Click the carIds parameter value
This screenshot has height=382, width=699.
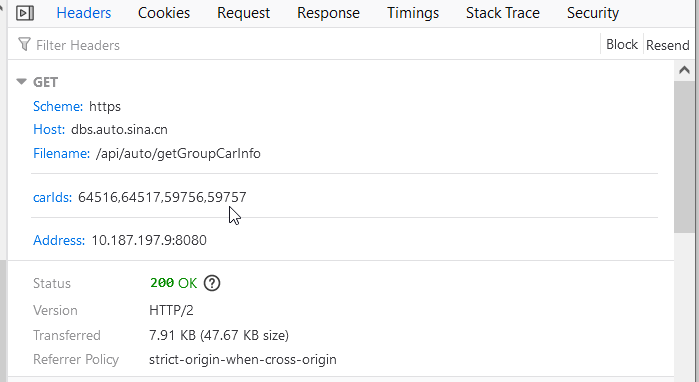coord(162,197)
